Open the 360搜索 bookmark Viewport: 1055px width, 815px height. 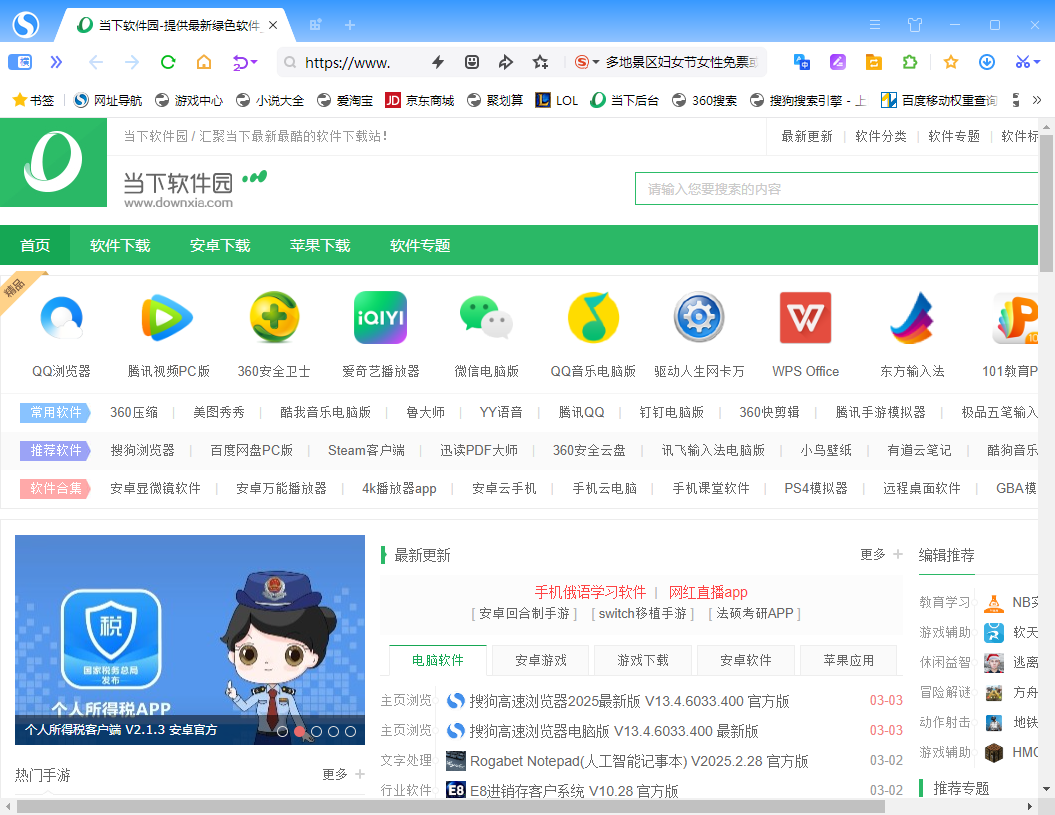coord(704,100)
